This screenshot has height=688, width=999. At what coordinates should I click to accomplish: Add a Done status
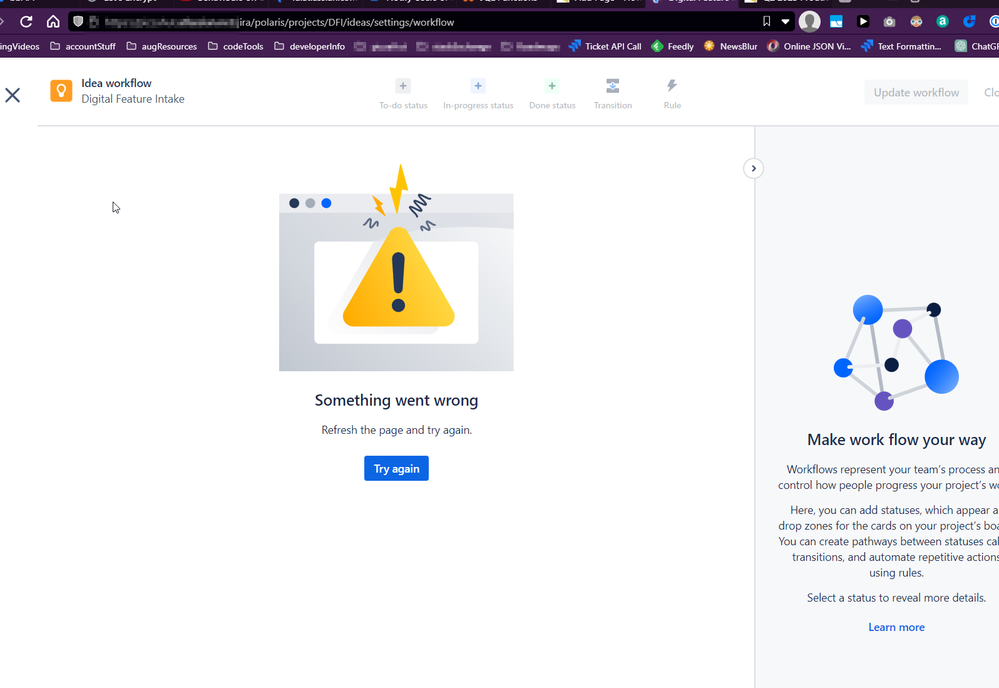pos(552,94)
